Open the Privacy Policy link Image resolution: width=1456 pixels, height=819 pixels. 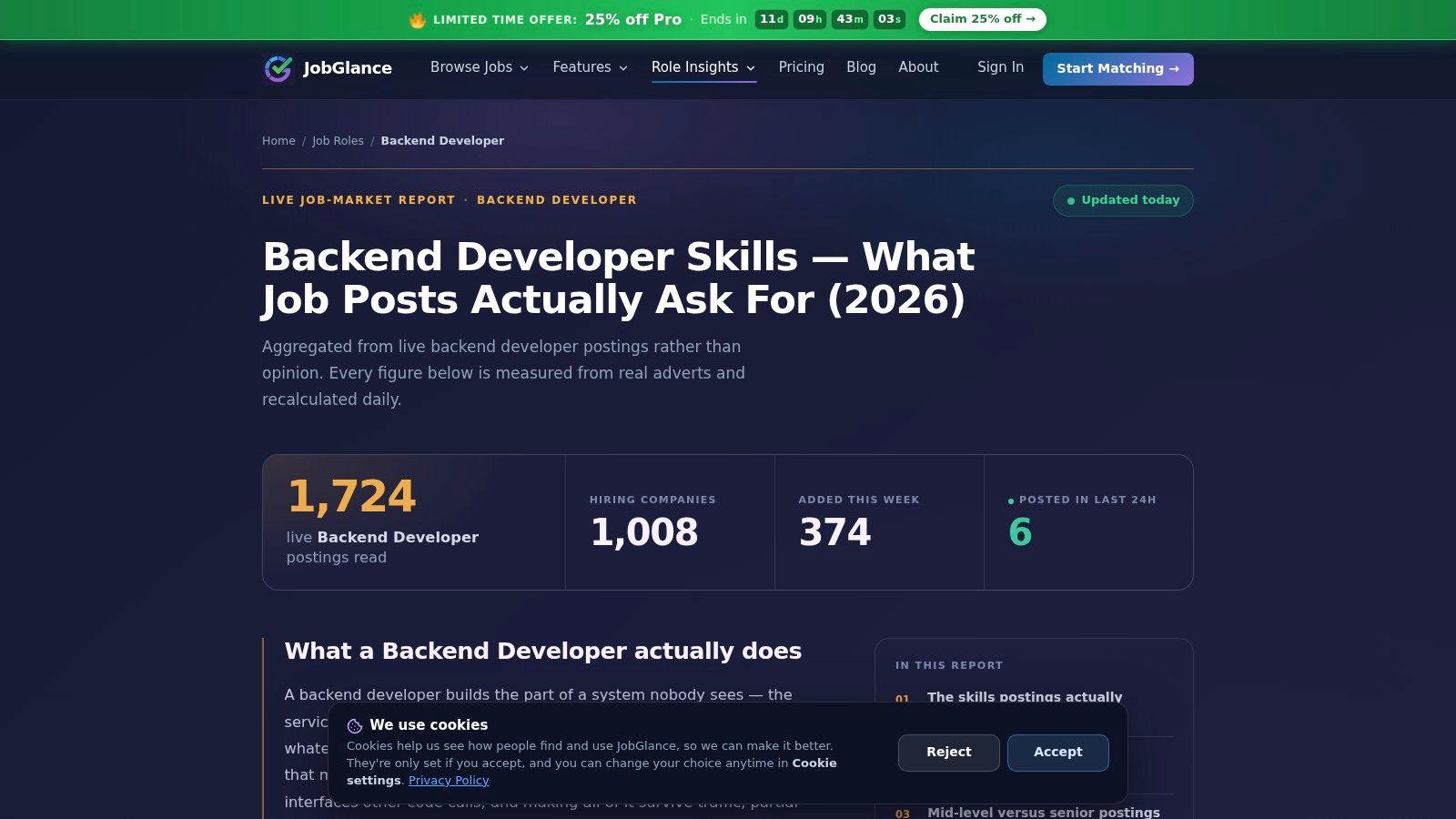tap(449, 781)
